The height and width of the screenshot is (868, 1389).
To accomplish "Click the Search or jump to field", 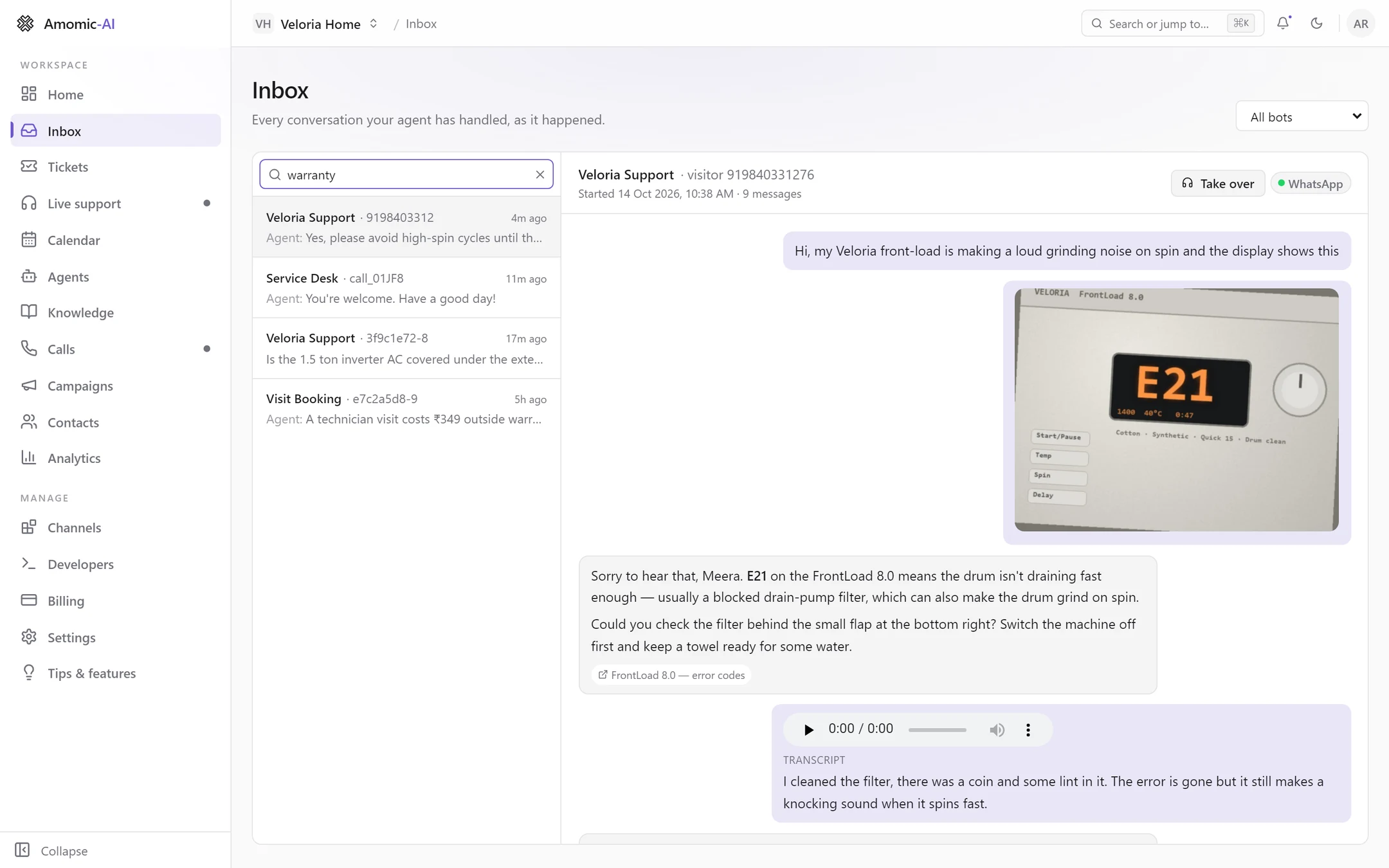I will pos(1172,24).
